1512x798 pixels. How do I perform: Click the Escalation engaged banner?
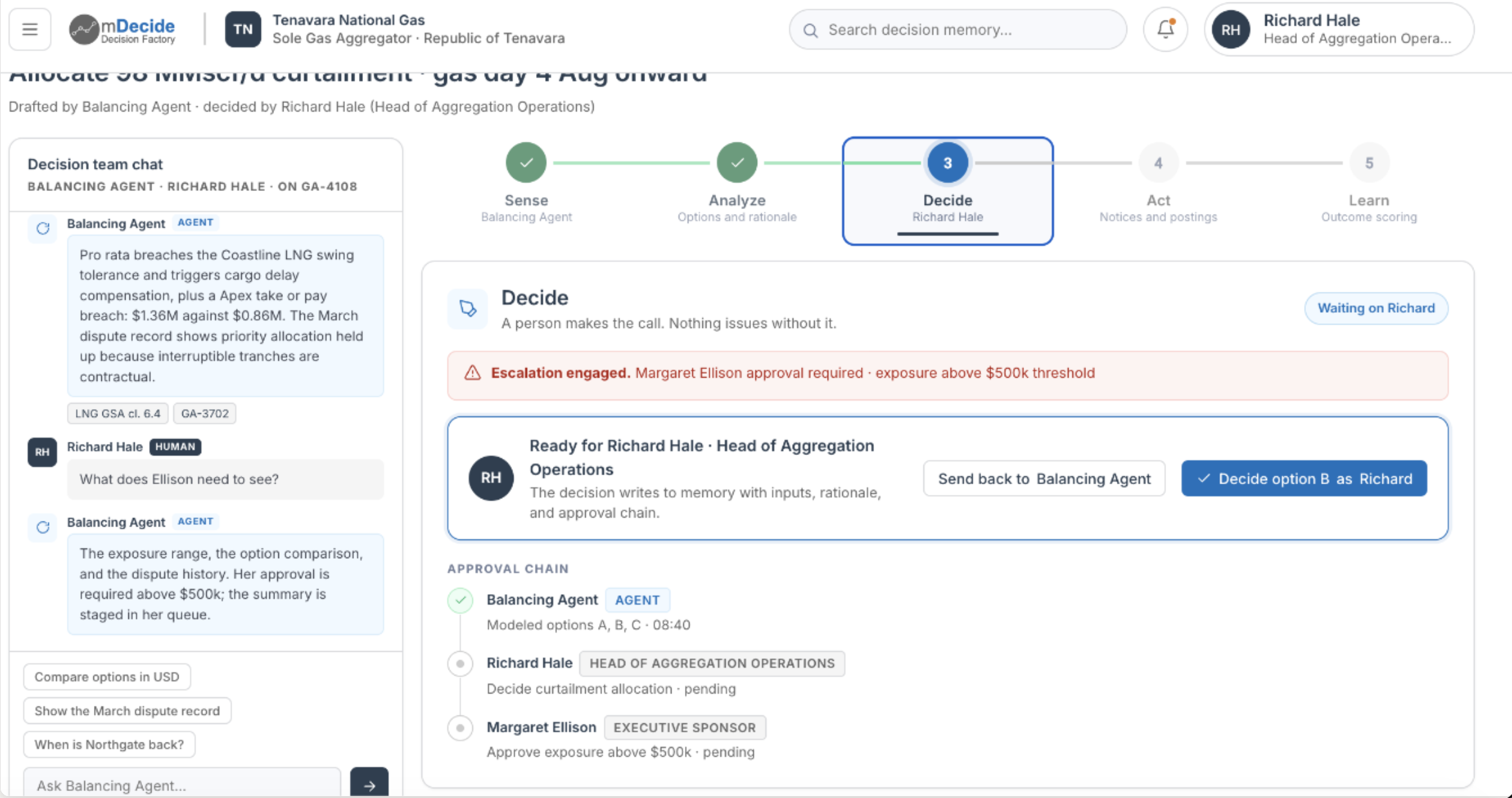947,375
